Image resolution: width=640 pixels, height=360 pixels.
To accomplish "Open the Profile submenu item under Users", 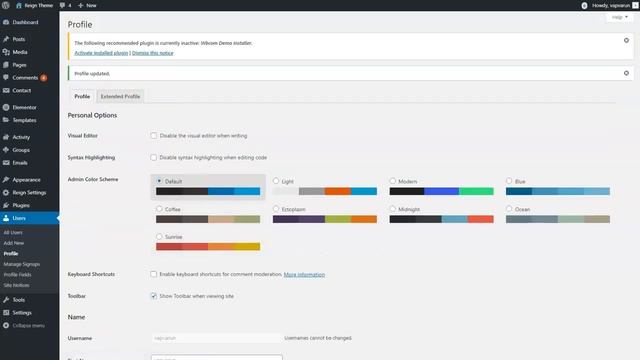I will coord(11,253).
